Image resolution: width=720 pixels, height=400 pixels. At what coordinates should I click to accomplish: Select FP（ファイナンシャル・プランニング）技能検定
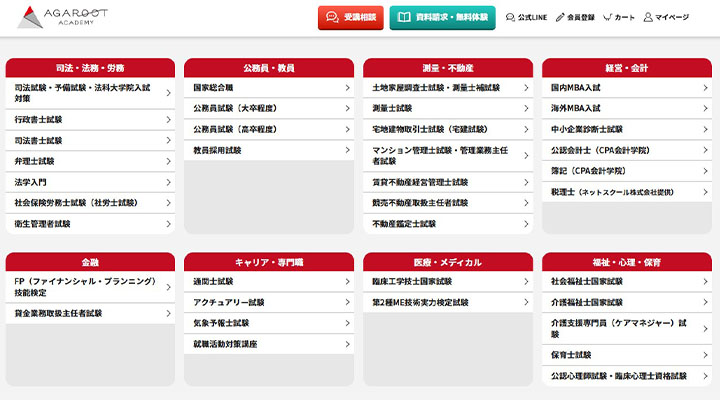tap(90, 287)
